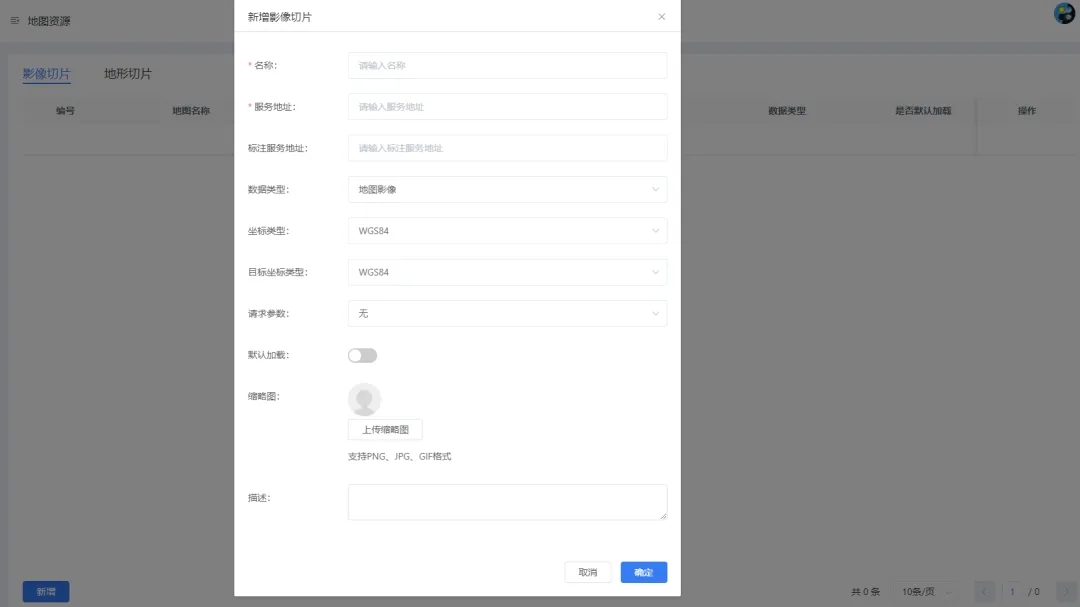Viewport: 1080px width, 607px height.
Task: Select the 标注服务地址 input field
Action: click(x=507, y=148)
